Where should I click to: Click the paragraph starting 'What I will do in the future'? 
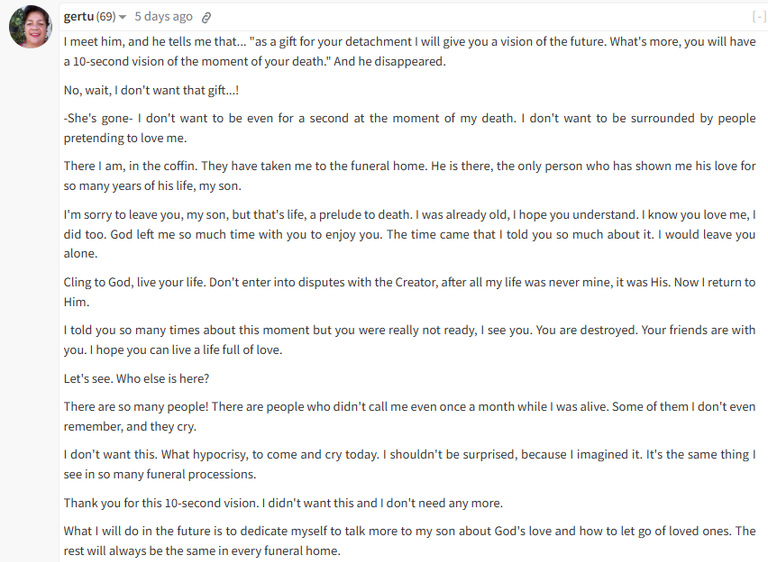pyautogui.click(x=409, y=540)
